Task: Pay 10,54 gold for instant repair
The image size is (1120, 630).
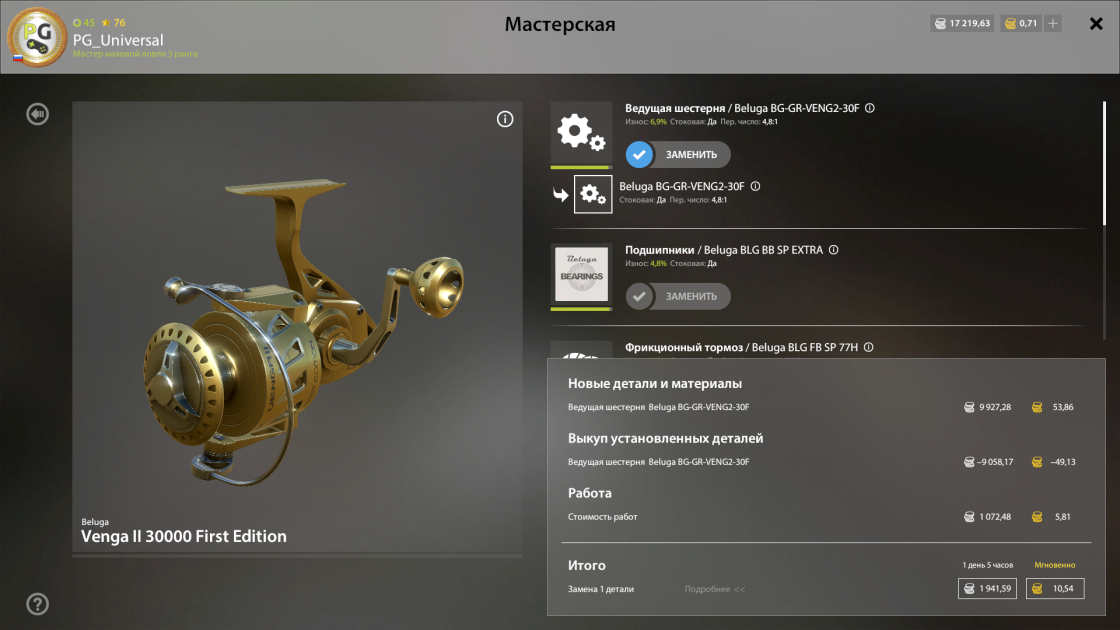Action: (1055, 589)
